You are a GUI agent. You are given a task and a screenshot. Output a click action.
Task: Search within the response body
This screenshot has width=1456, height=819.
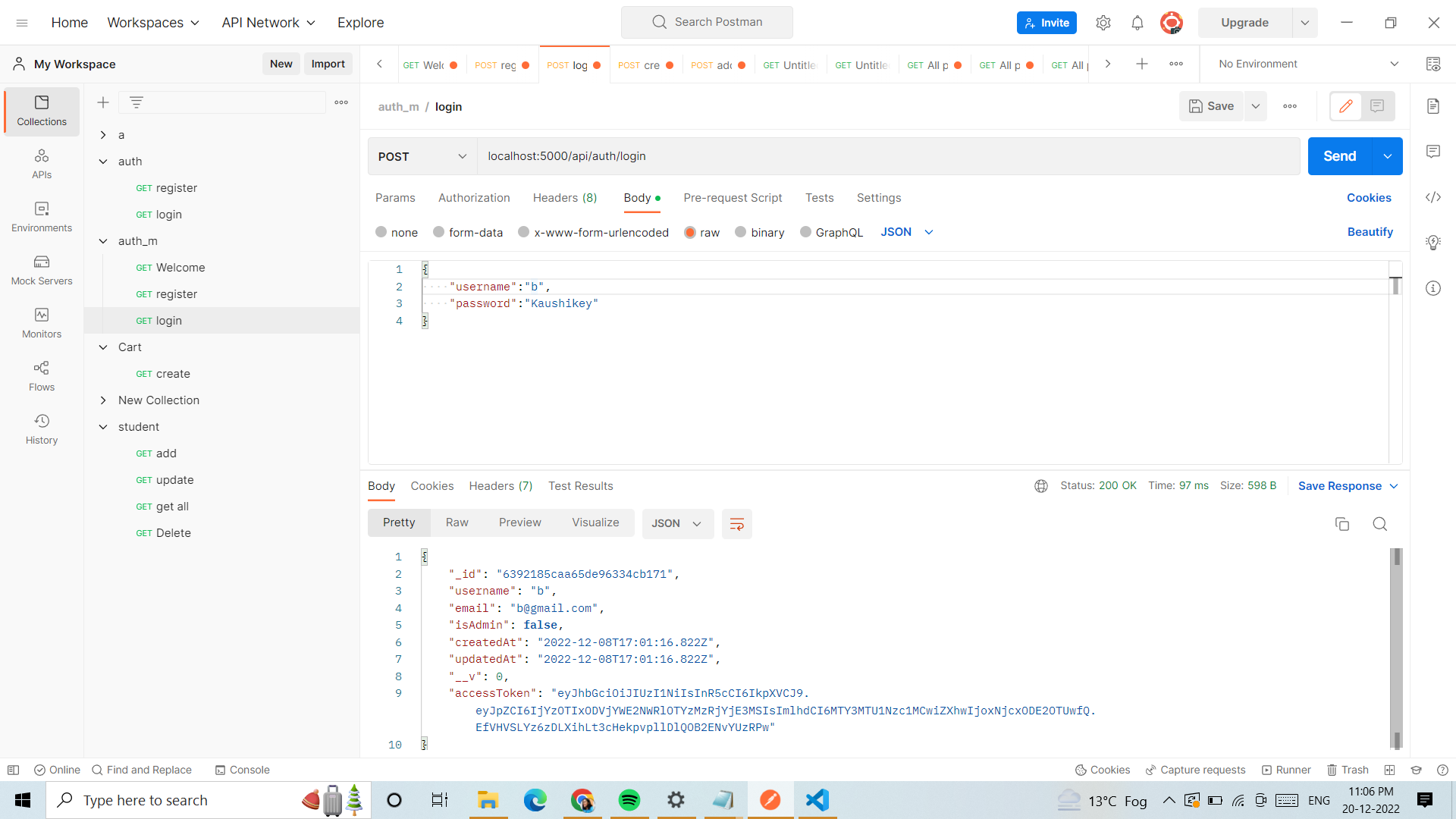click(x=1379, y=524)
